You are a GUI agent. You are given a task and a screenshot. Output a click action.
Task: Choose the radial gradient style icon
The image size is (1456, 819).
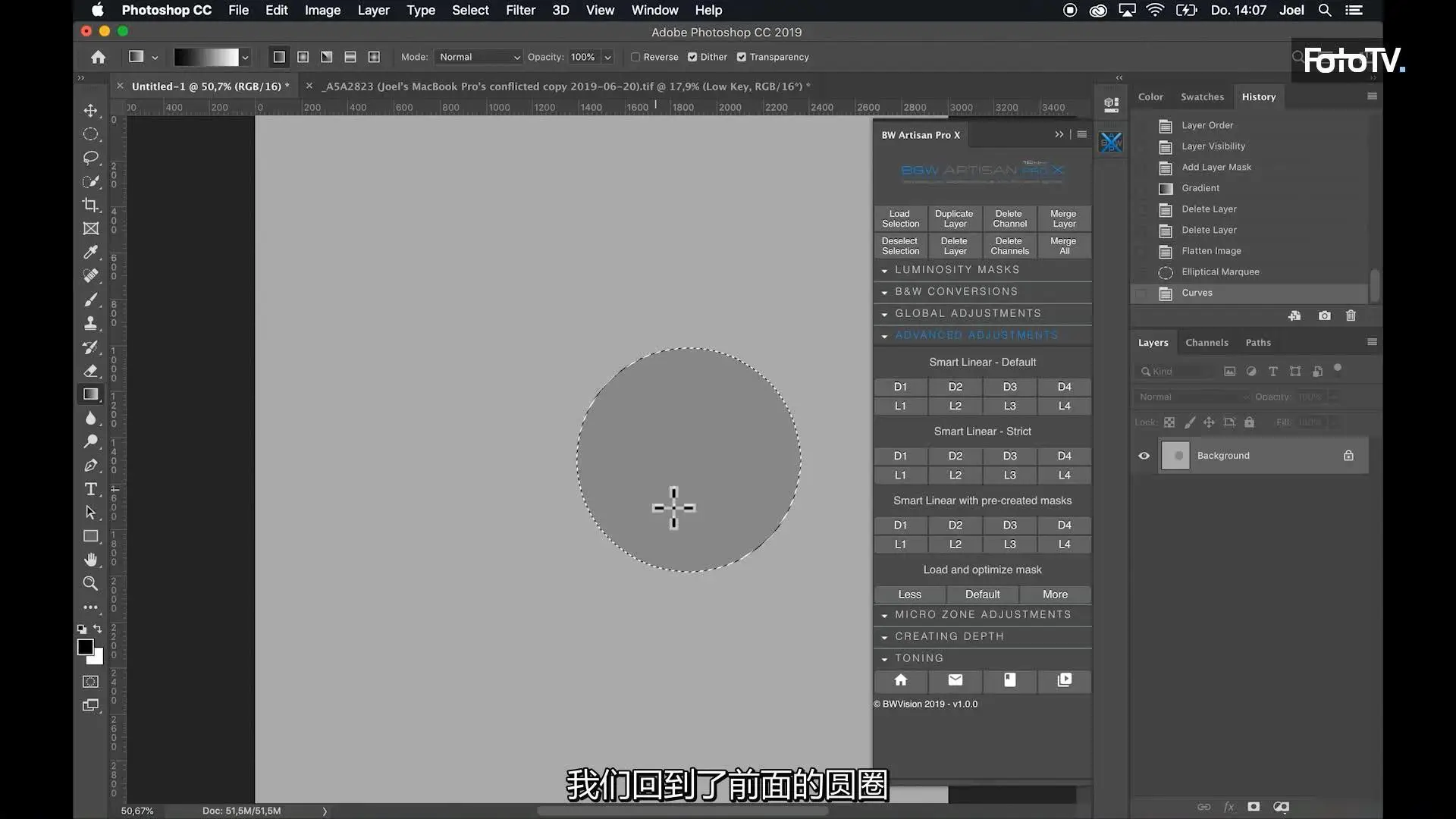click(303, 57)
